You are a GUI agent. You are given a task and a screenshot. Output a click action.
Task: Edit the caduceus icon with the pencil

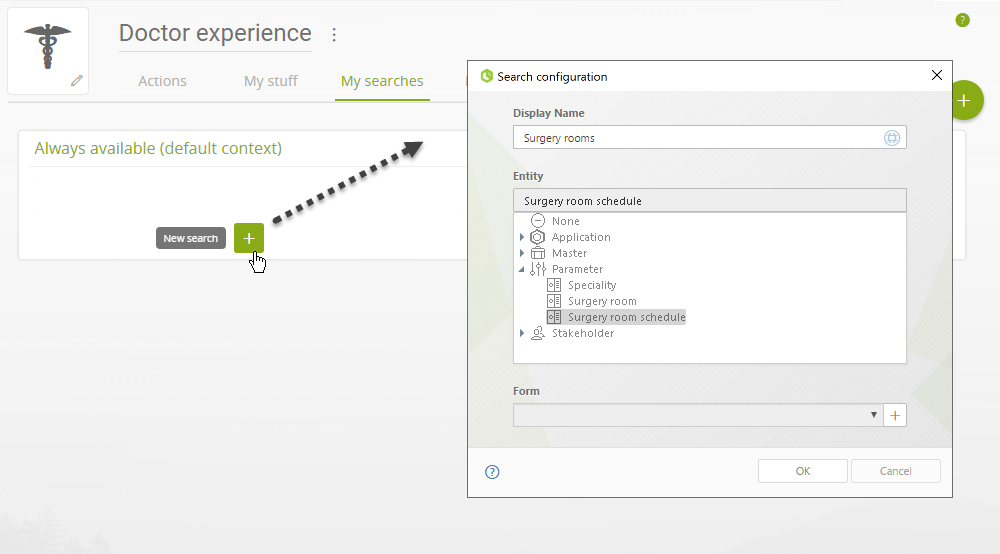point(77,80)
